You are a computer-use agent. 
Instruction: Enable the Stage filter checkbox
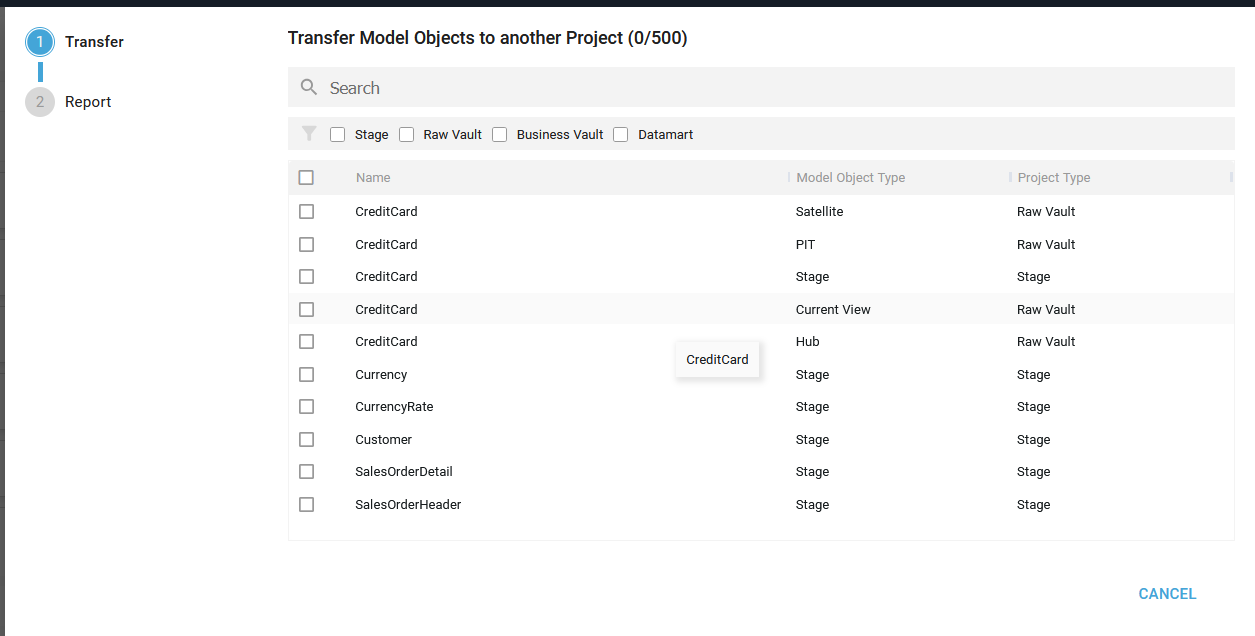coord(338,134)
